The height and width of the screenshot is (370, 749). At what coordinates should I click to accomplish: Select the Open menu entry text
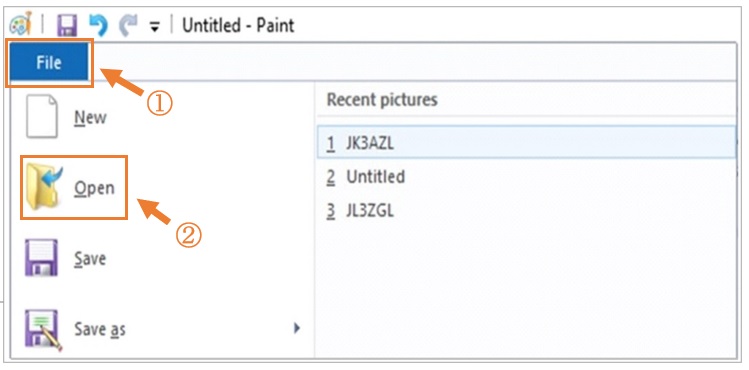(x=94, y=189)
